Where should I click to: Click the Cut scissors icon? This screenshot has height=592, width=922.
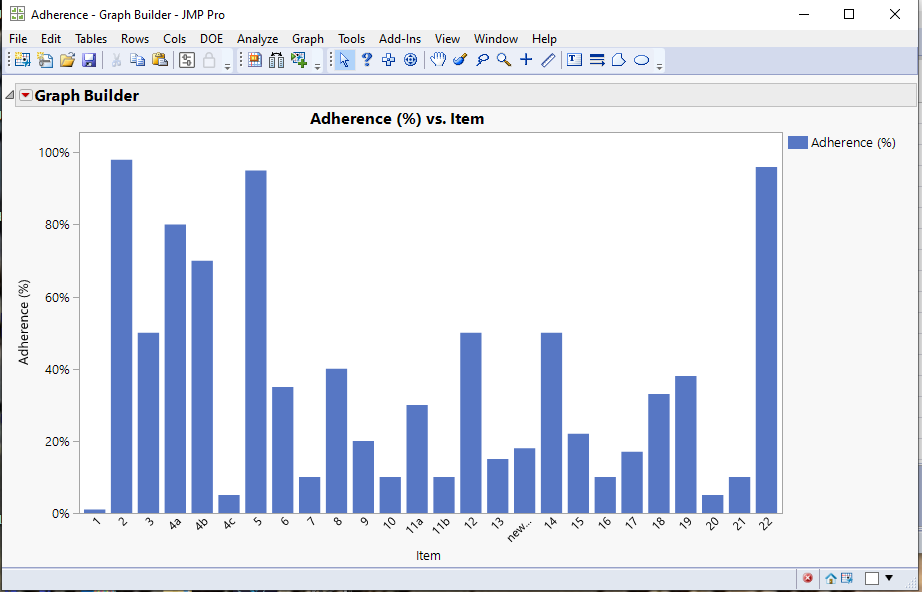(x=116, y=60)
